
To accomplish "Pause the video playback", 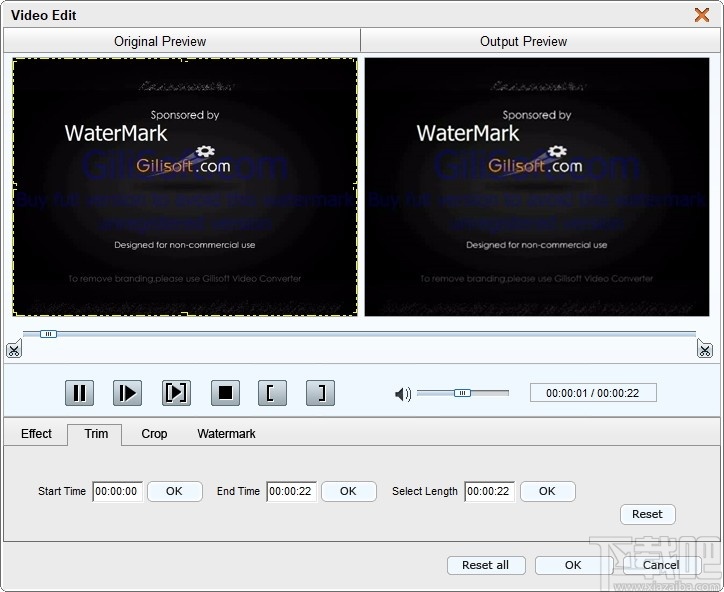I will click(x=79, y=393).
